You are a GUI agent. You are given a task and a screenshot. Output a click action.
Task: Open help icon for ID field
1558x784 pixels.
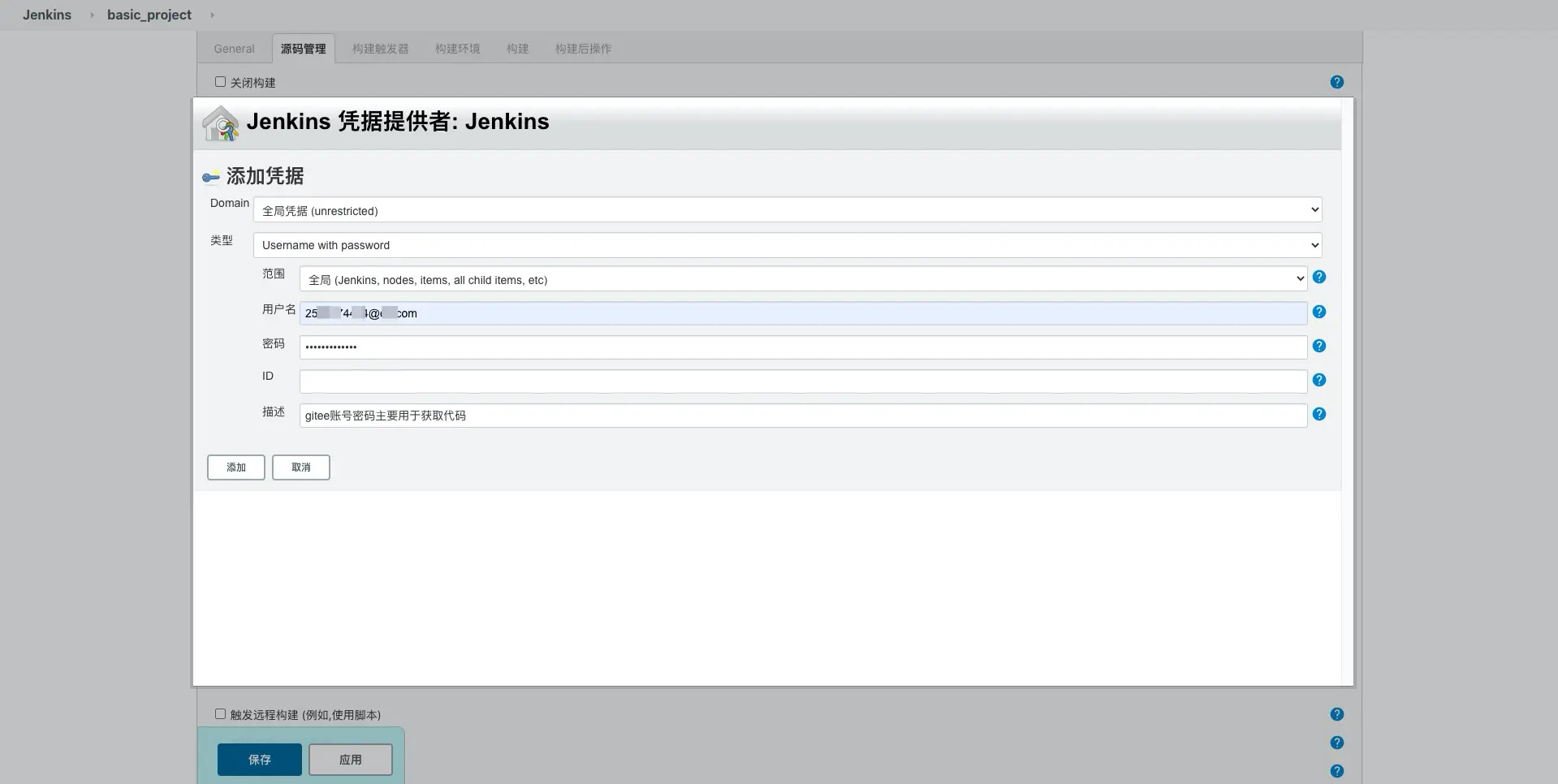click(x=1319, y=380)
